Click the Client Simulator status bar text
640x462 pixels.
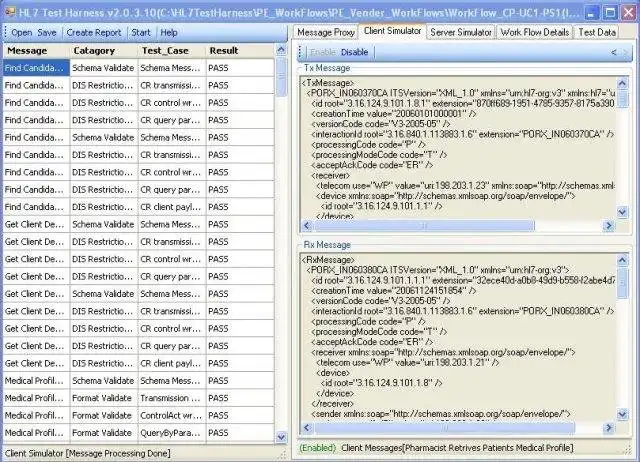pos(88,453)
